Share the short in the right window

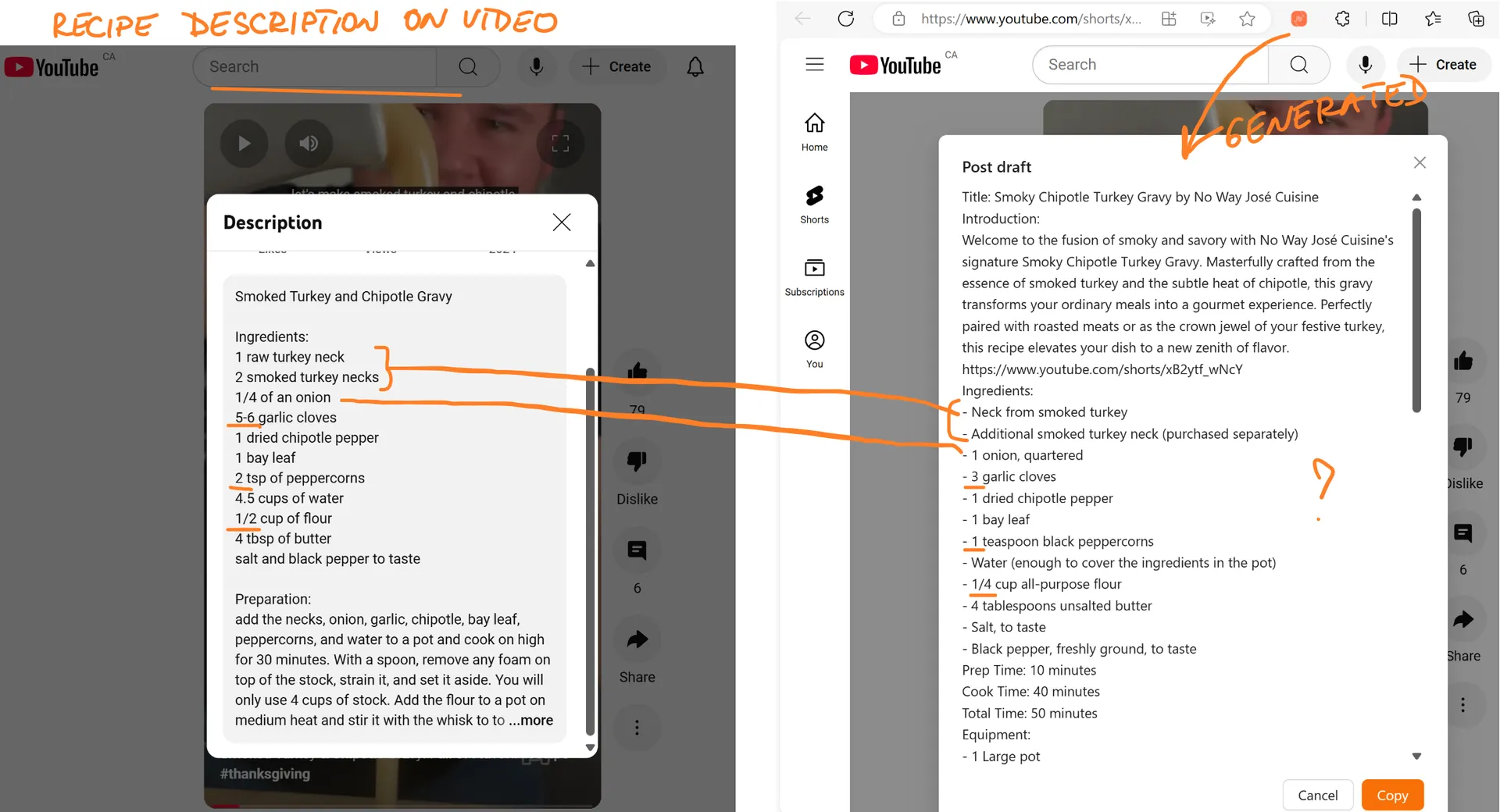1463,620
